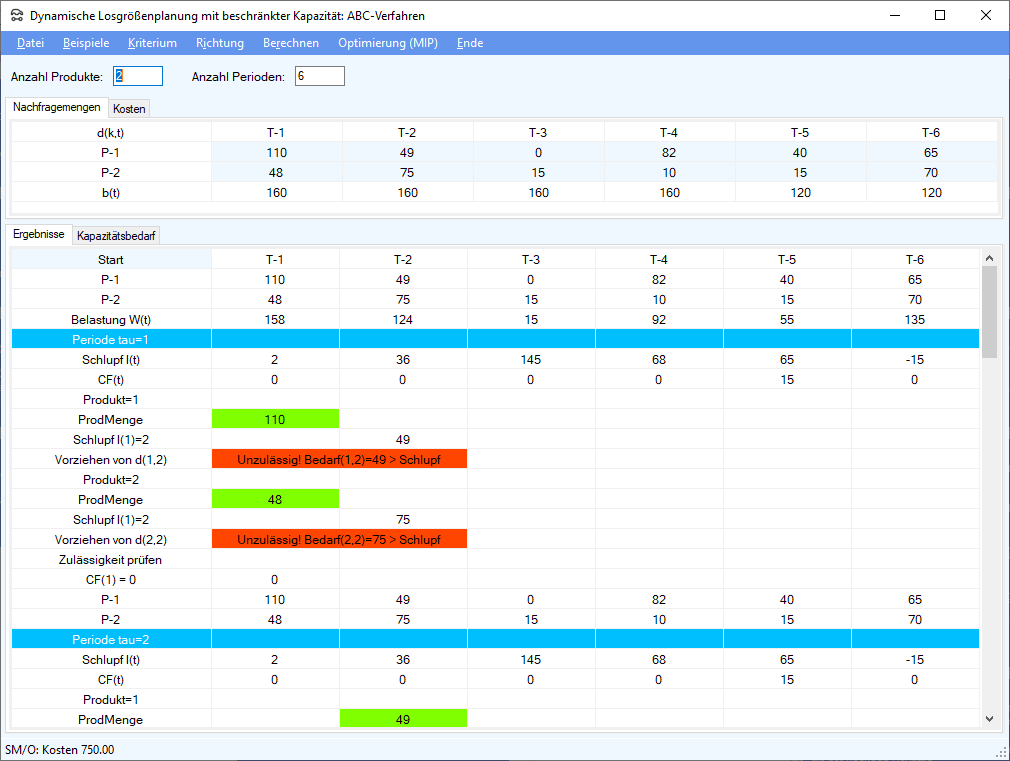Click the Anzahl Produkte input field

[138, 76]
